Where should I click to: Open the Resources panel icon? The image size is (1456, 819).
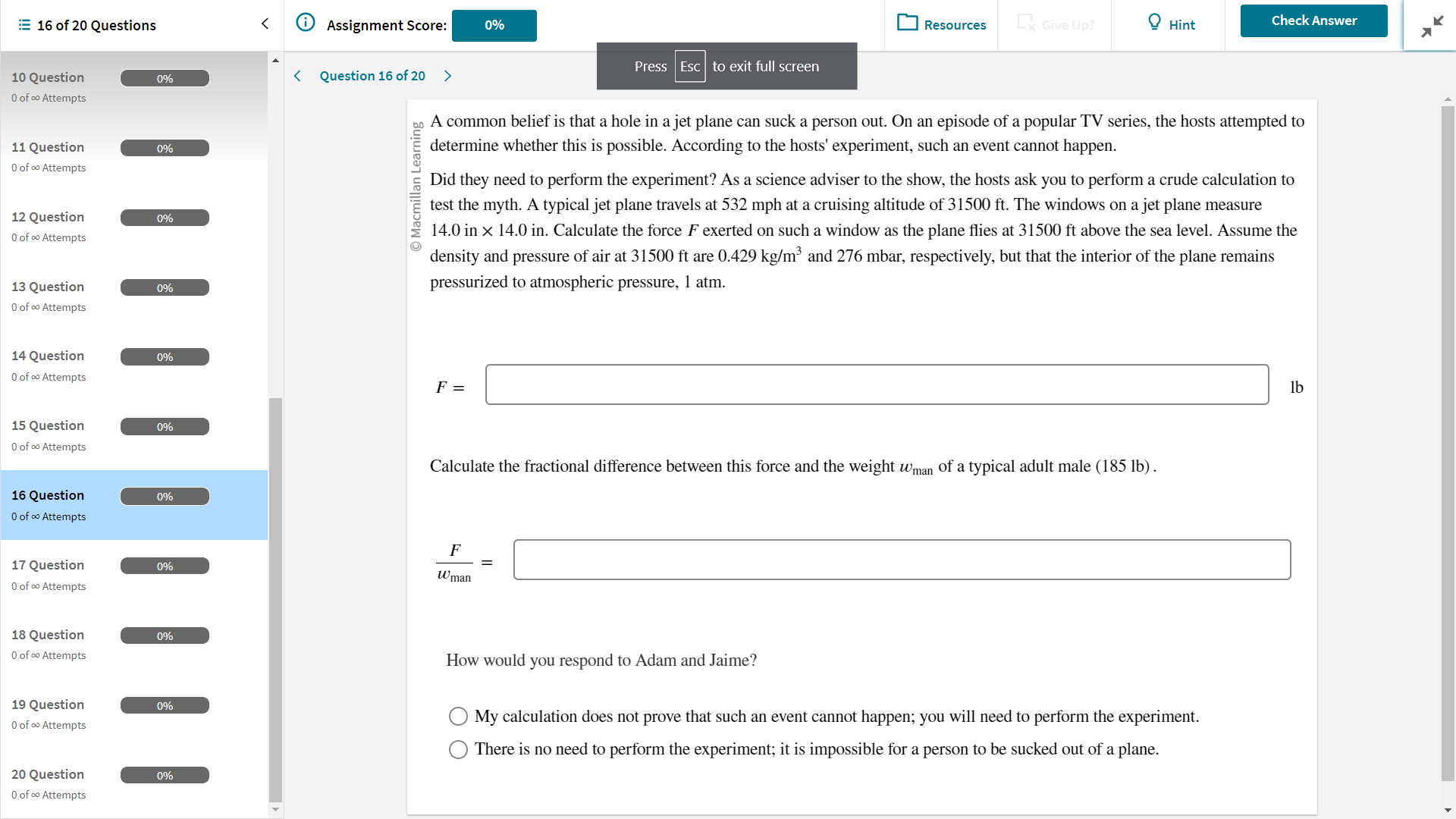[x=907, y=23]
